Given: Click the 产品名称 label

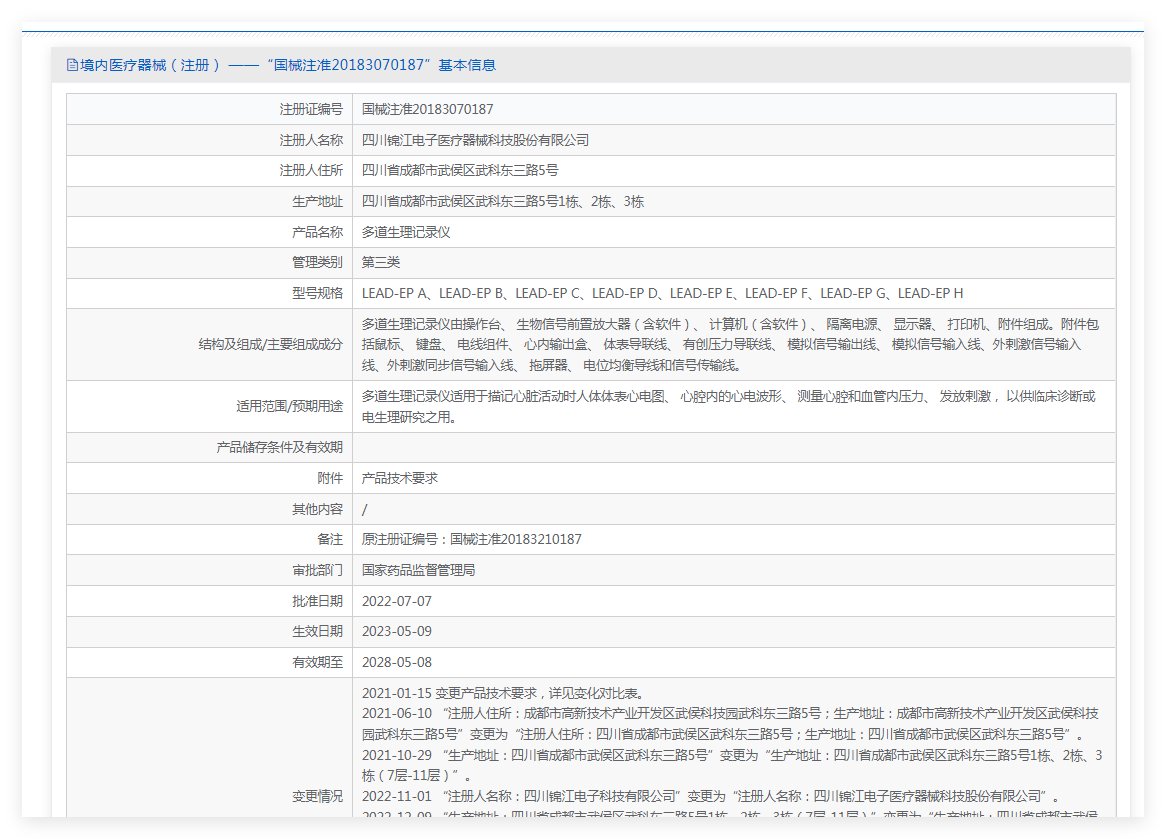Looking at the screenshot, I should point(318,232).
